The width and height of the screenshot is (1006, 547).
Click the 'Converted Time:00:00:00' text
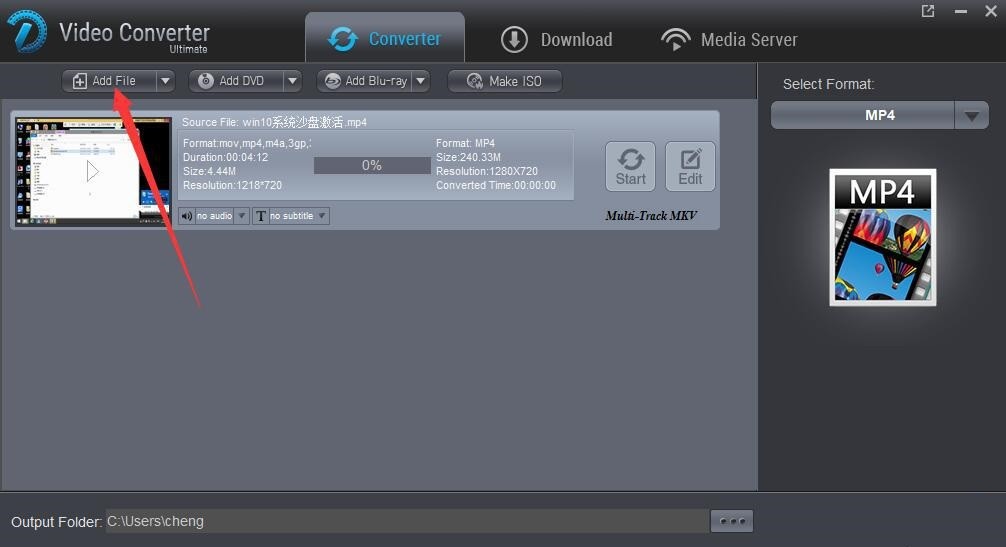point(496,185)
